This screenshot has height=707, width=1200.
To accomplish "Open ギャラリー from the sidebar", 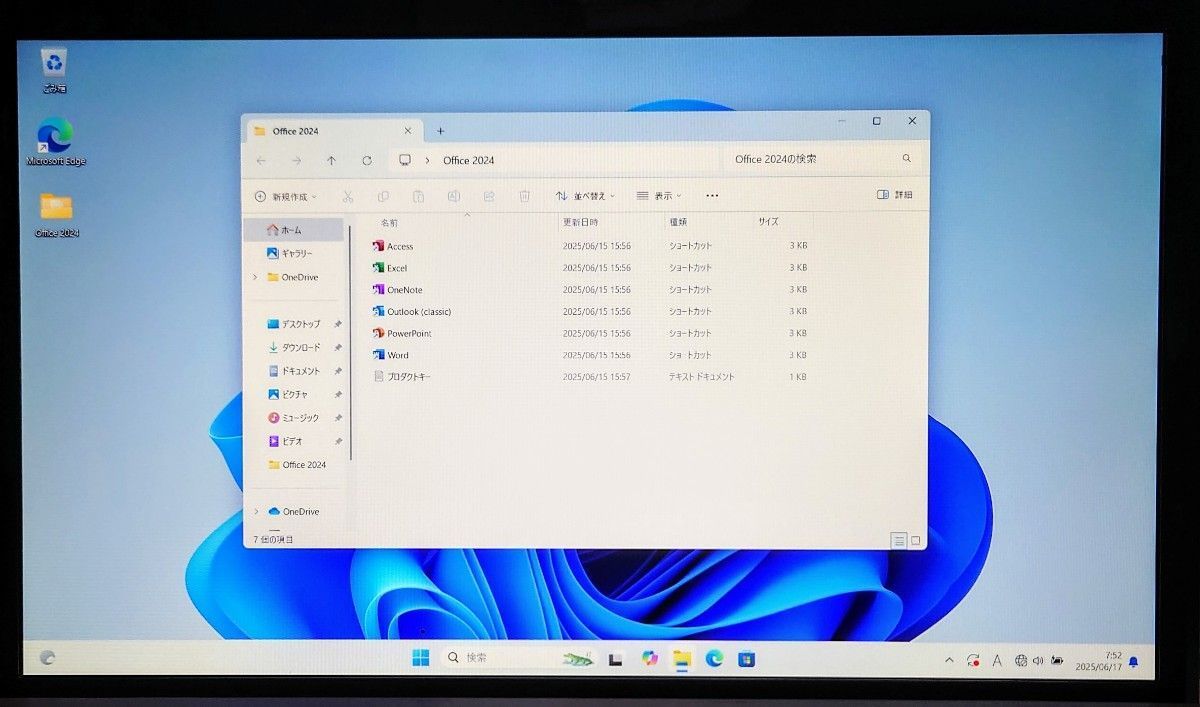I will pos(297,253).
